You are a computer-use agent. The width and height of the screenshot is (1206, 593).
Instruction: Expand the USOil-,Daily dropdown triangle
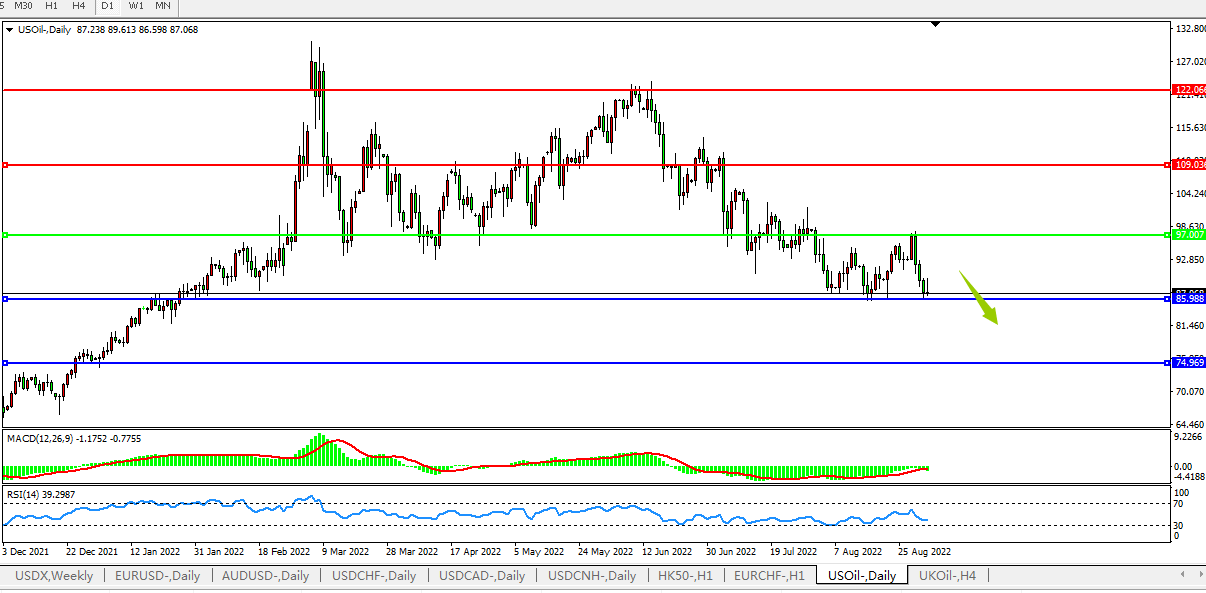[10, 30]
